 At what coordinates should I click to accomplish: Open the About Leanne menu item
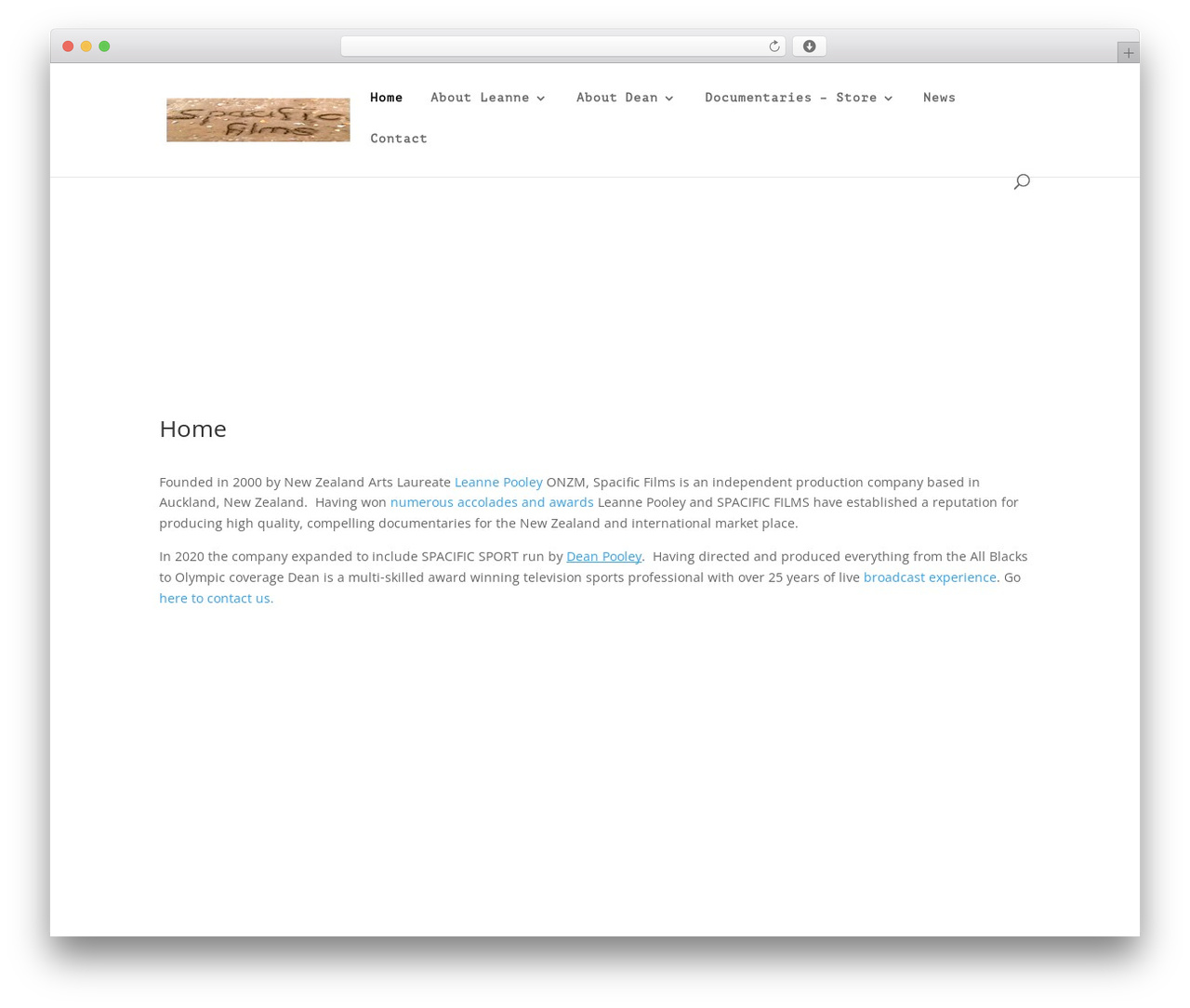(480, 98)
